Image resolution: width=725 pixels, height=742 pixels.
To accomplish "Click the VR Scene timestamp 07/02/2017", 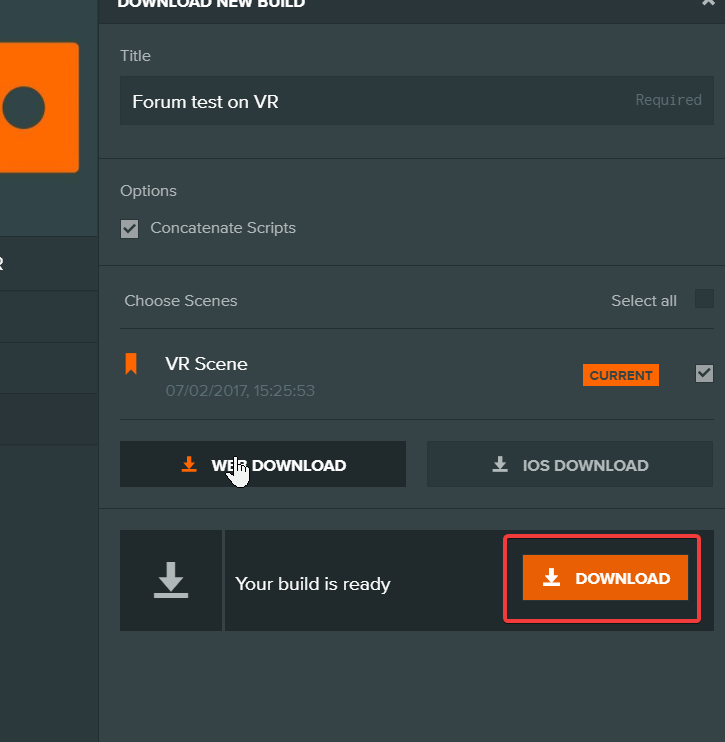I will click(240, 390).
